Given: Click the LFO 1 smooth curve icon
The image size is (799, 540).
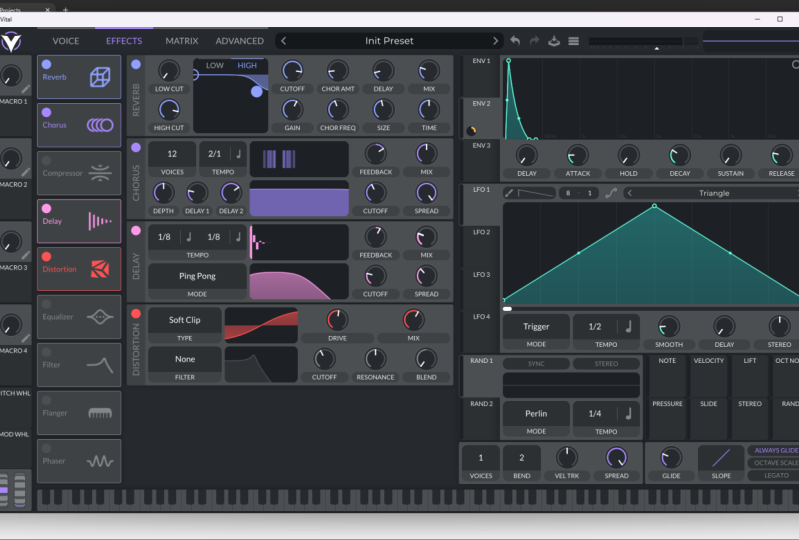Looking at the screenshot, I should coord(610,193).
